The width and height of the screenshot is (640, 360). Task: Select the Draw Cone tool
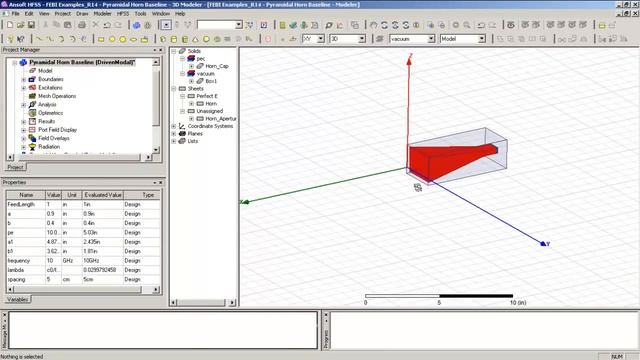[x=195, y=39]
